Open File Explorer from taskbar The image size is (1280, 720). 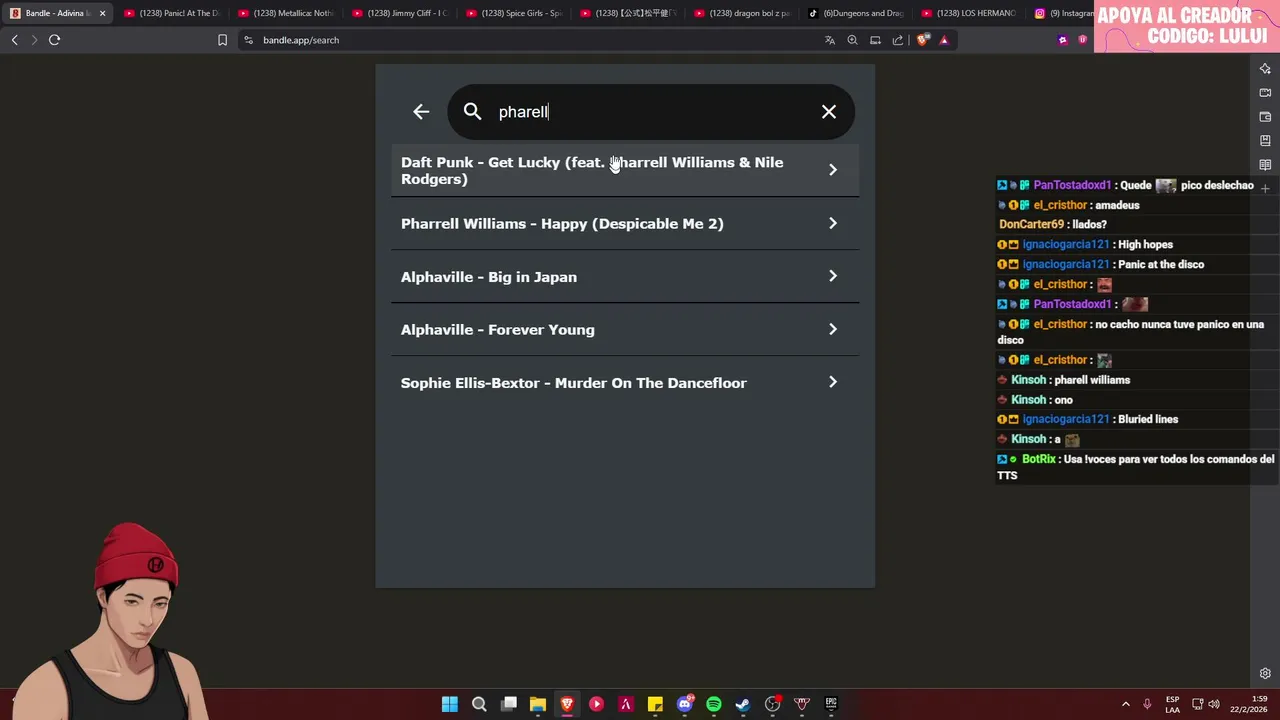point(538,704)
